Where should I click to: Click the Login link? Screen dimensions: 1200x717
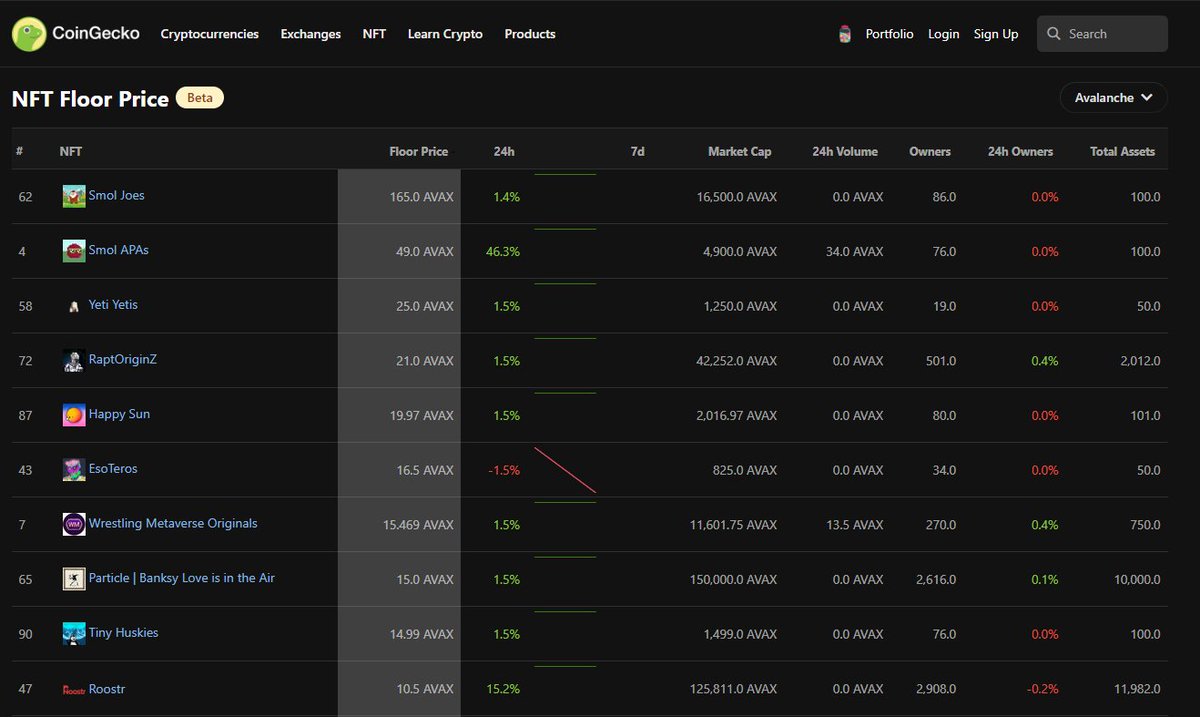pos(943,34)
